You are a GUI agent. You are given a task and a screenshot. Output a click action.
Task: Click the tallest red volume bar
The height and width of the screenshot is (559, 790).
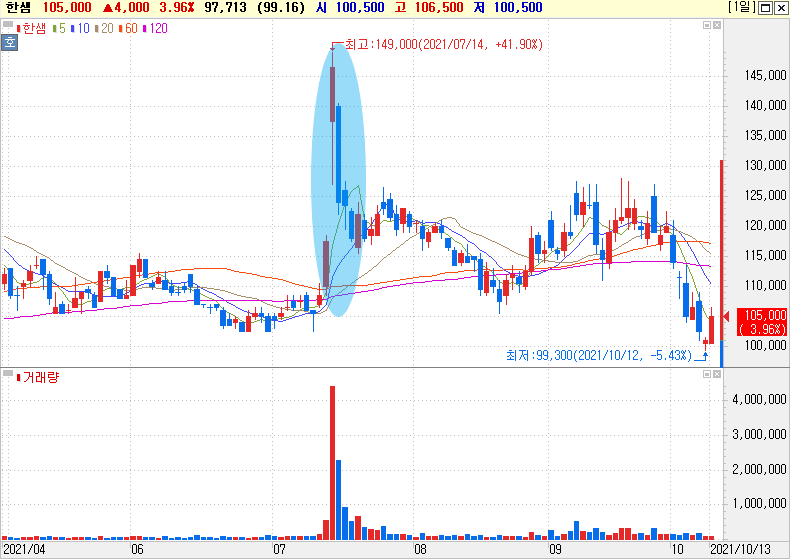[x=333, y=463]
